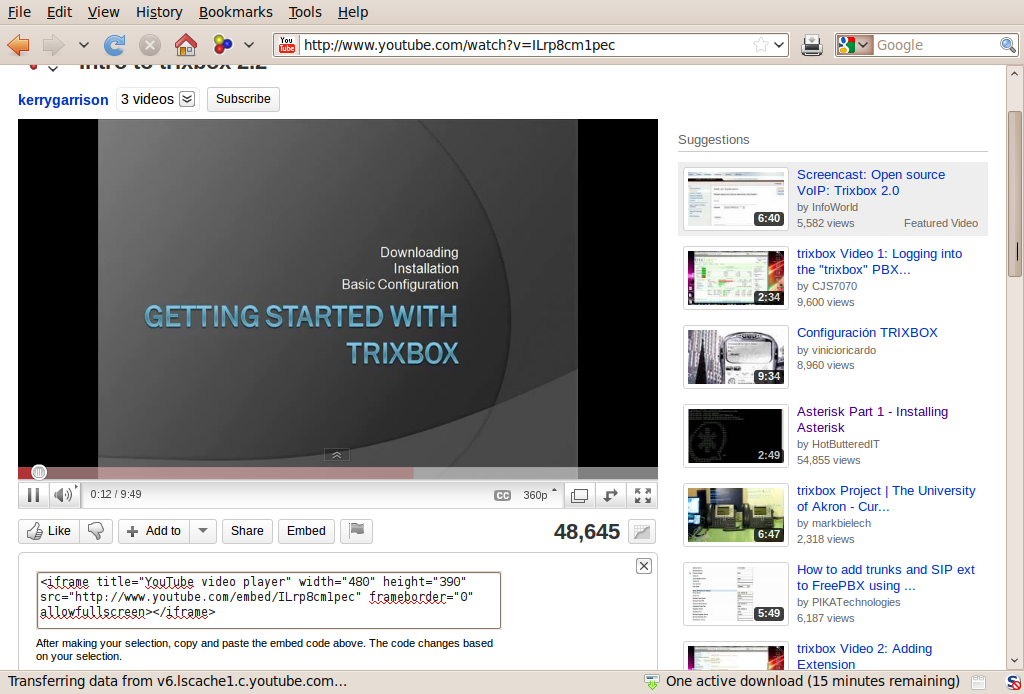The image size is (1024, 694).
Task: Click the browser Back arrow
Action: (18, 45)
